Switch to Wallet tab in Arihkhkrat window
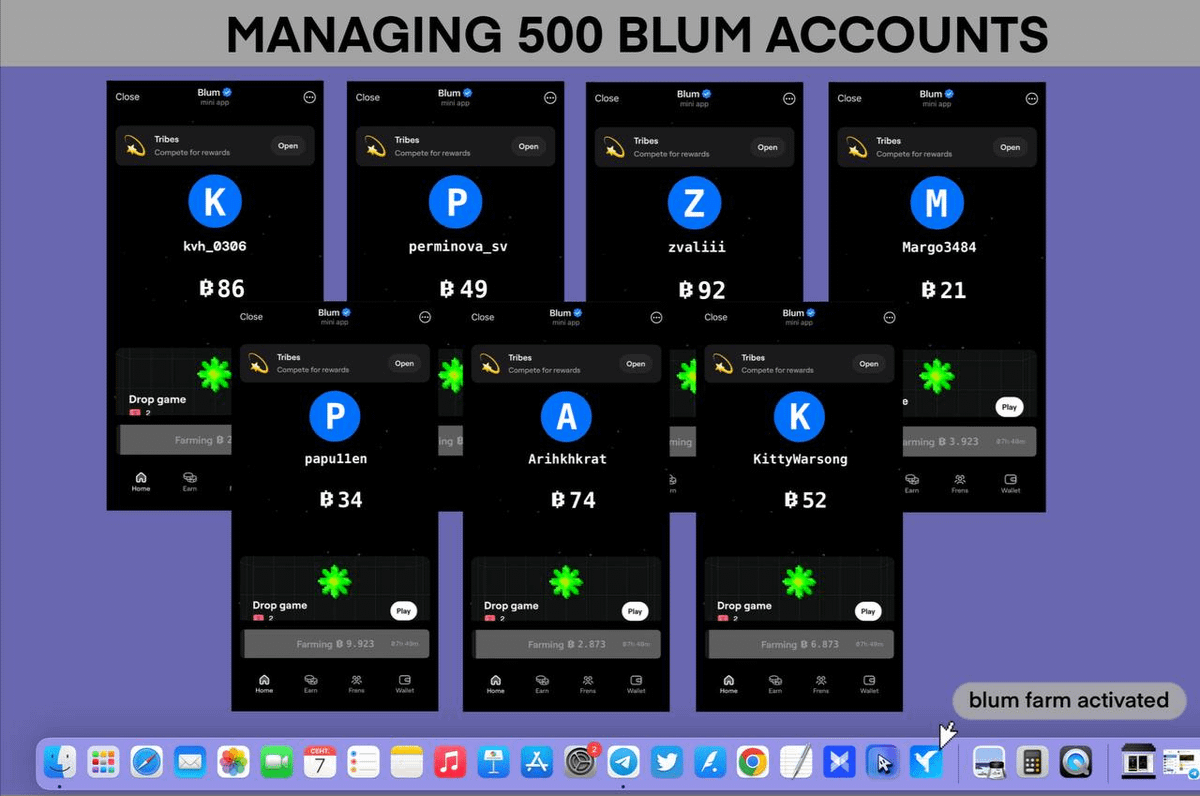 coord(637,684)
